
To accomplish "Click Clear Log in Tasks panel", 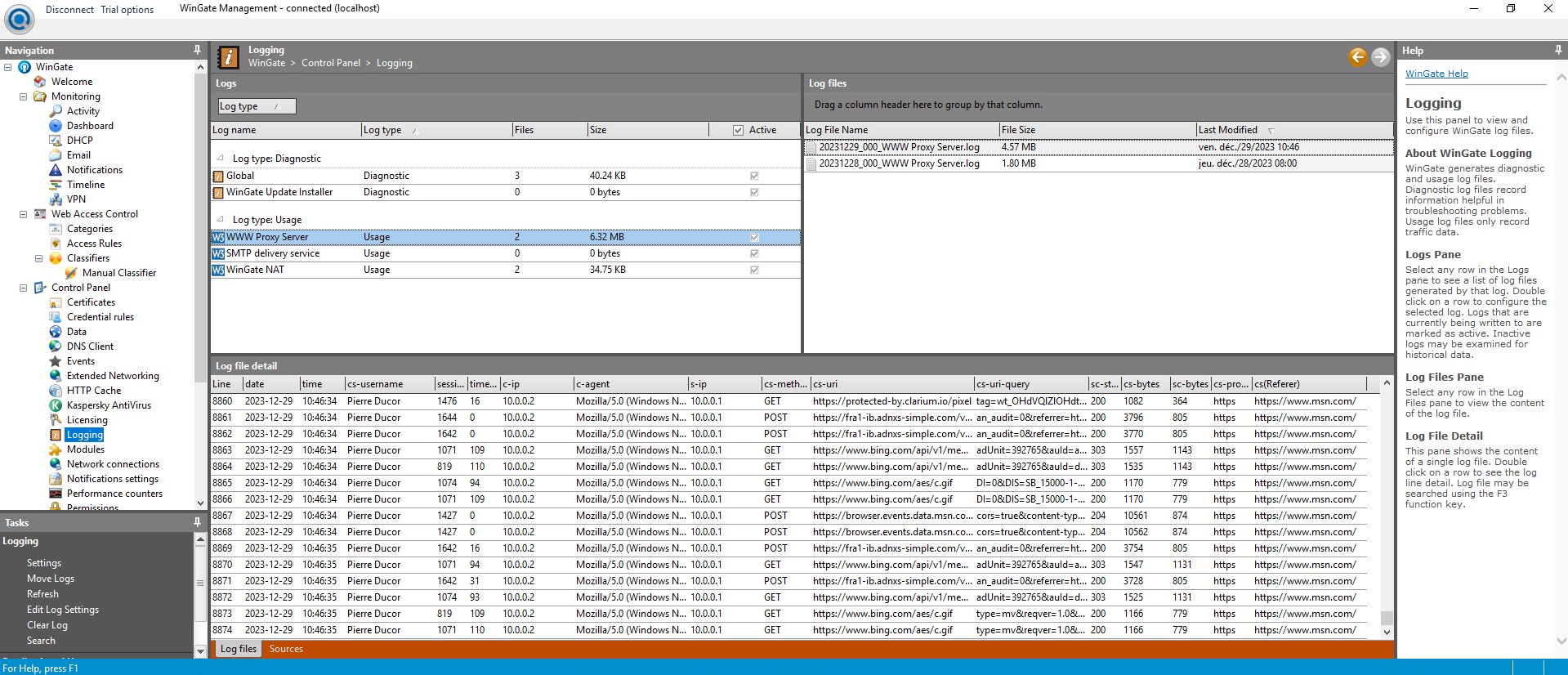I will tap(47, 625).
